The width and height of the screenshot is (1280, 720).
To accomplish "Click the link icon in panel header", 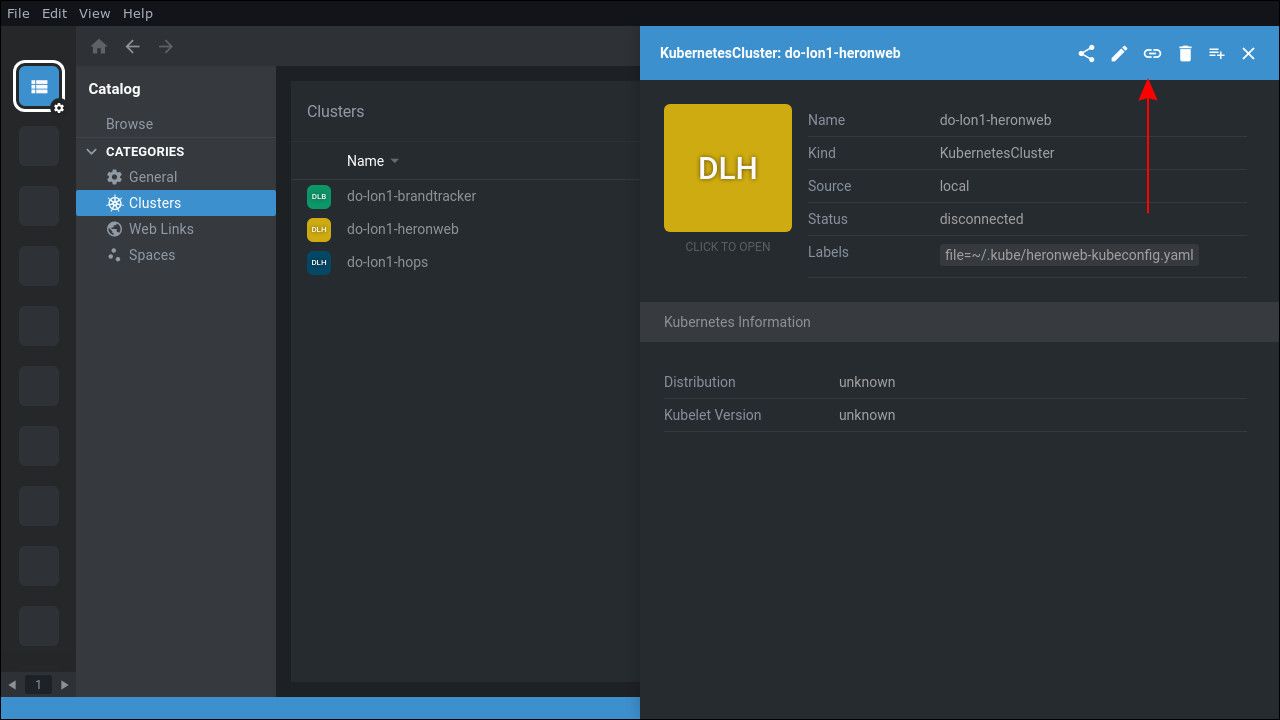I will [x=1152, y=54].
